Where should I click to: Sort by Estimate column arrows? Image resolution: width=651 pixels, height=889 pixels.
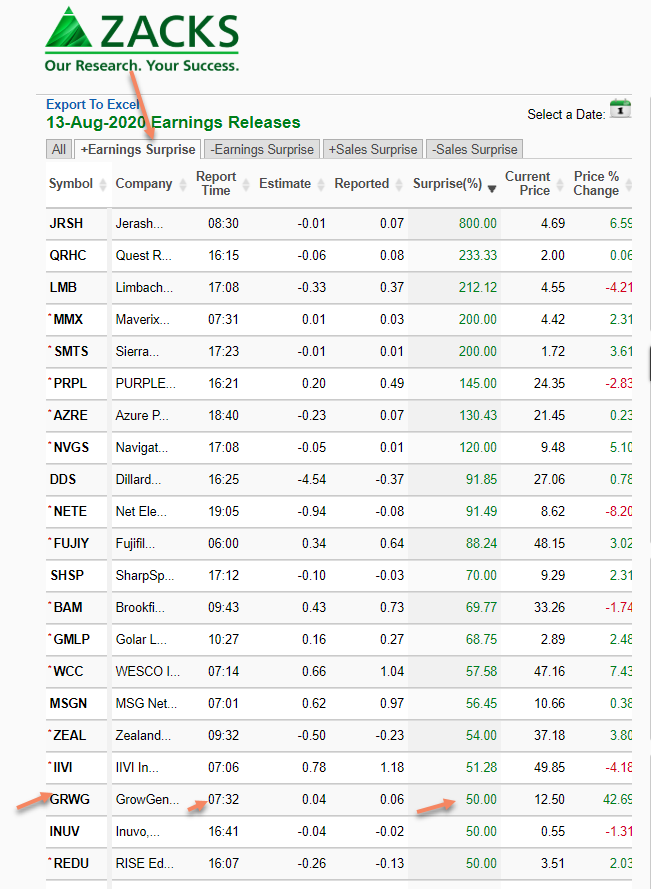[321, 184]
